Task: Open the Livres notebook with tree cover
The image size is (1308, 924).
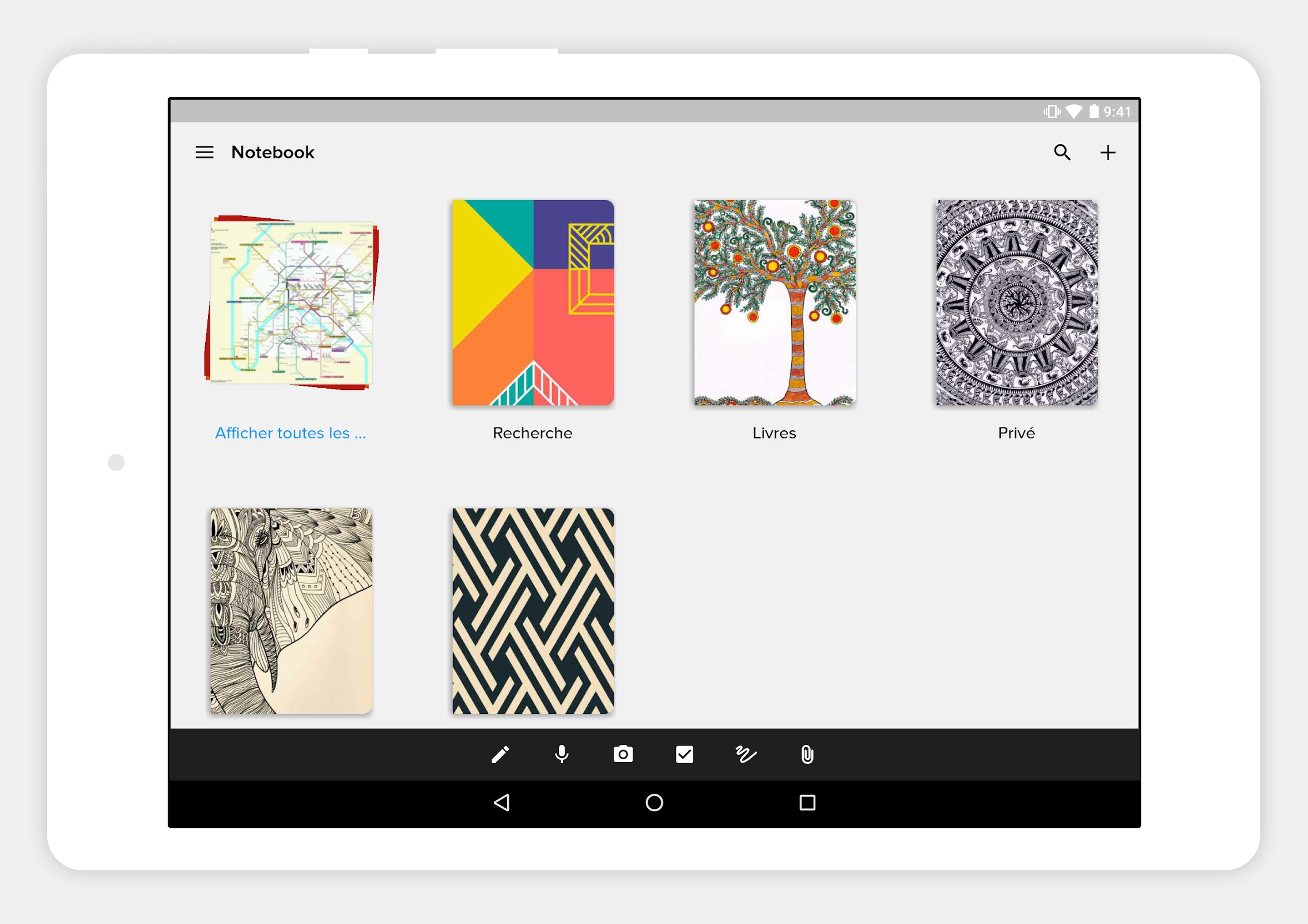Action: coord(774,302)
